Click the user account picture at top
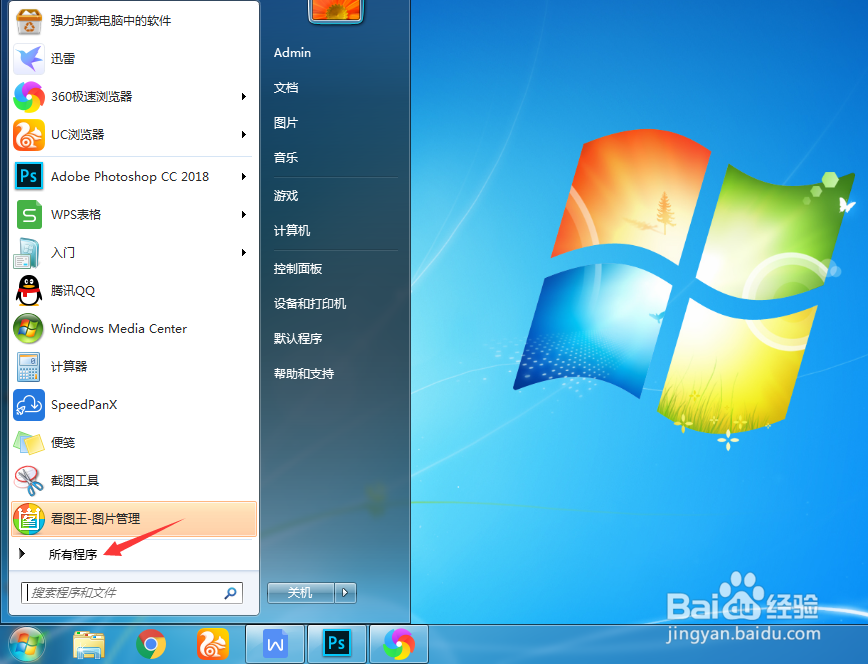Screen dimensions: 868x664 coord(336,10)
